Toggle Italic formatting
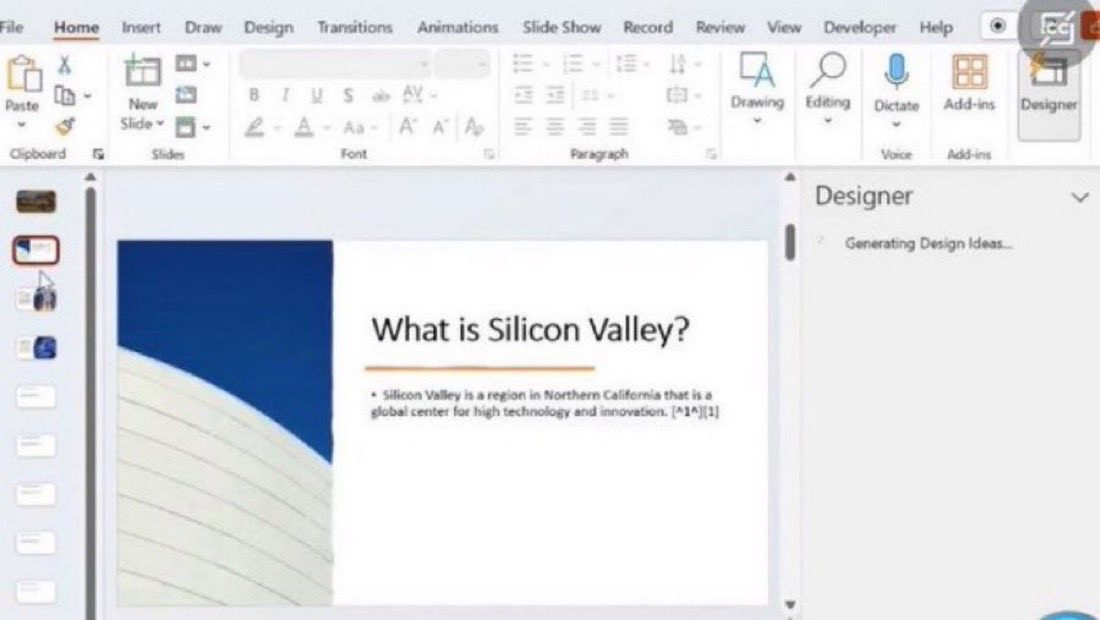Image resolution: width=1100 pixels, height=620 pixels. (285, 95)
